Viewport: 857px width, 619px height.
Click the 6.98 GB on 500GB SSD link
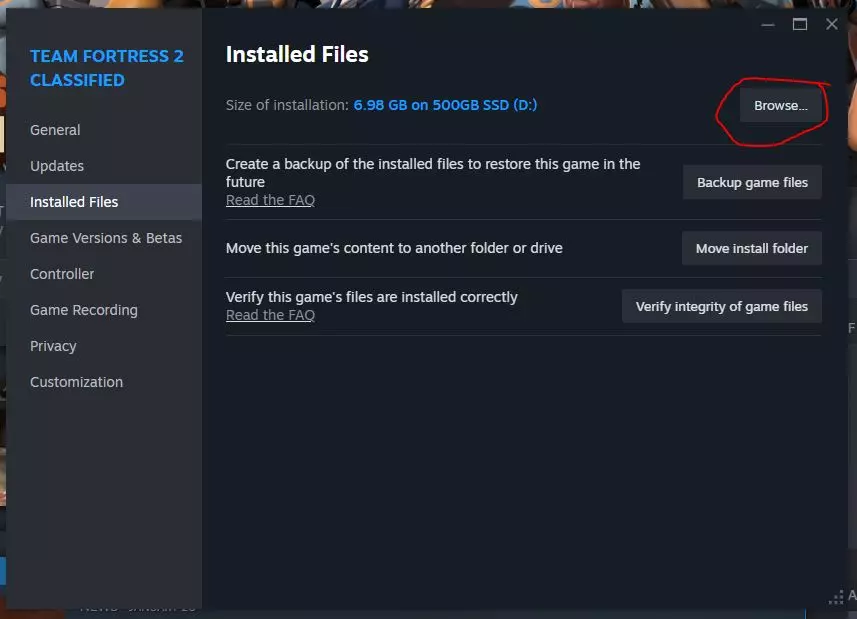coord(445,105)
